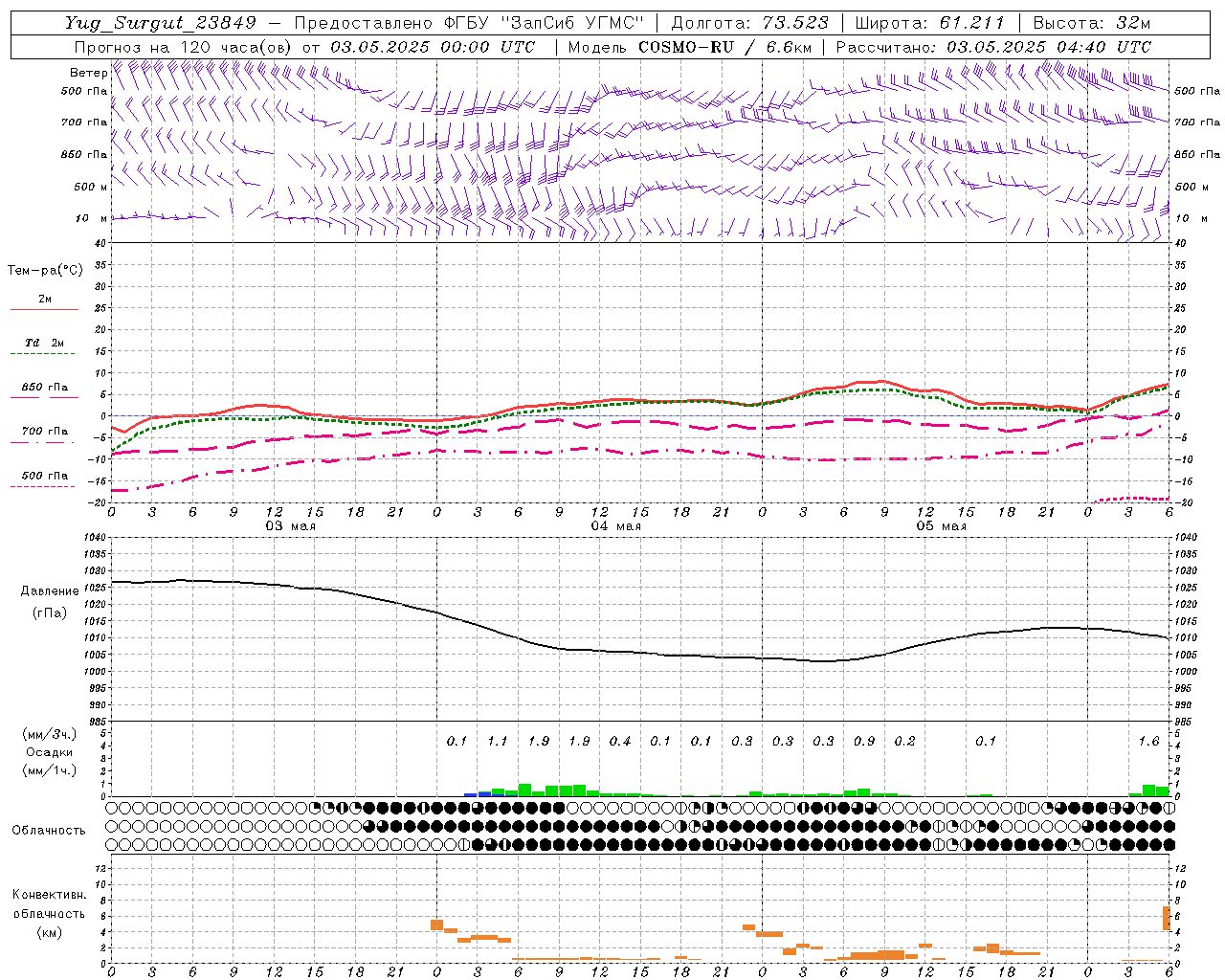Click the 05 мая date label
The image size is (1225, 980).
click(x=941, y=526)
